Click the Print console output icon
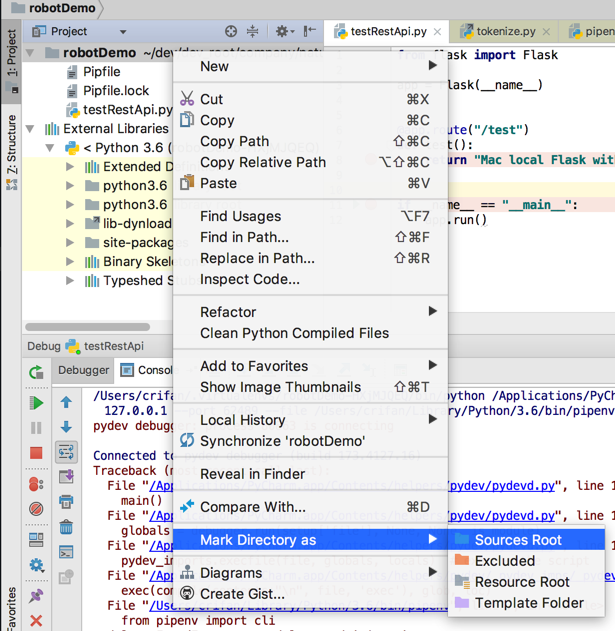This screenshot has width=615, height=631. (66, 501)
